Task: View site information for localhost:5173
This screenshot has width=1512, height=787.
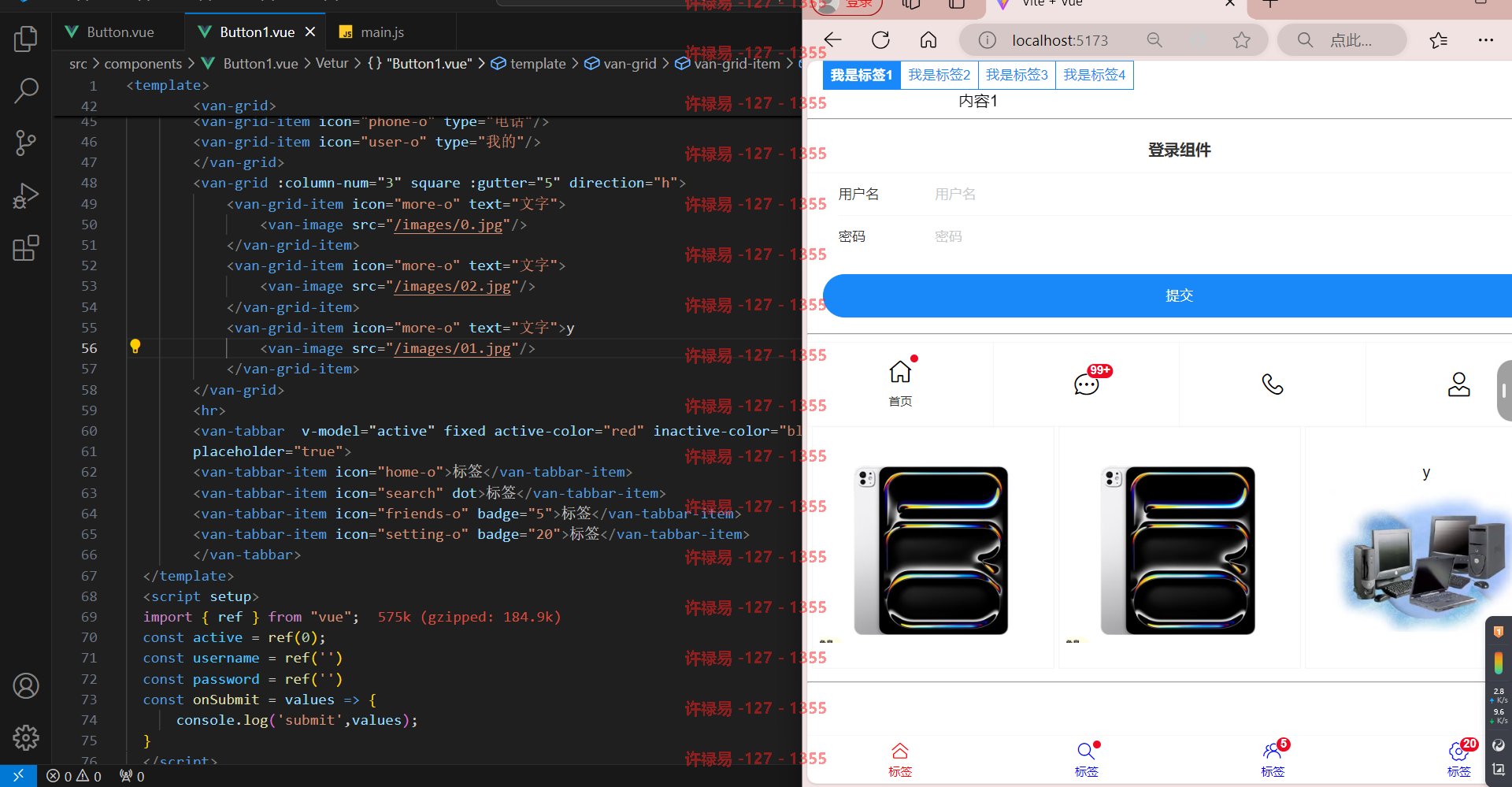Action: click(987, 40)
